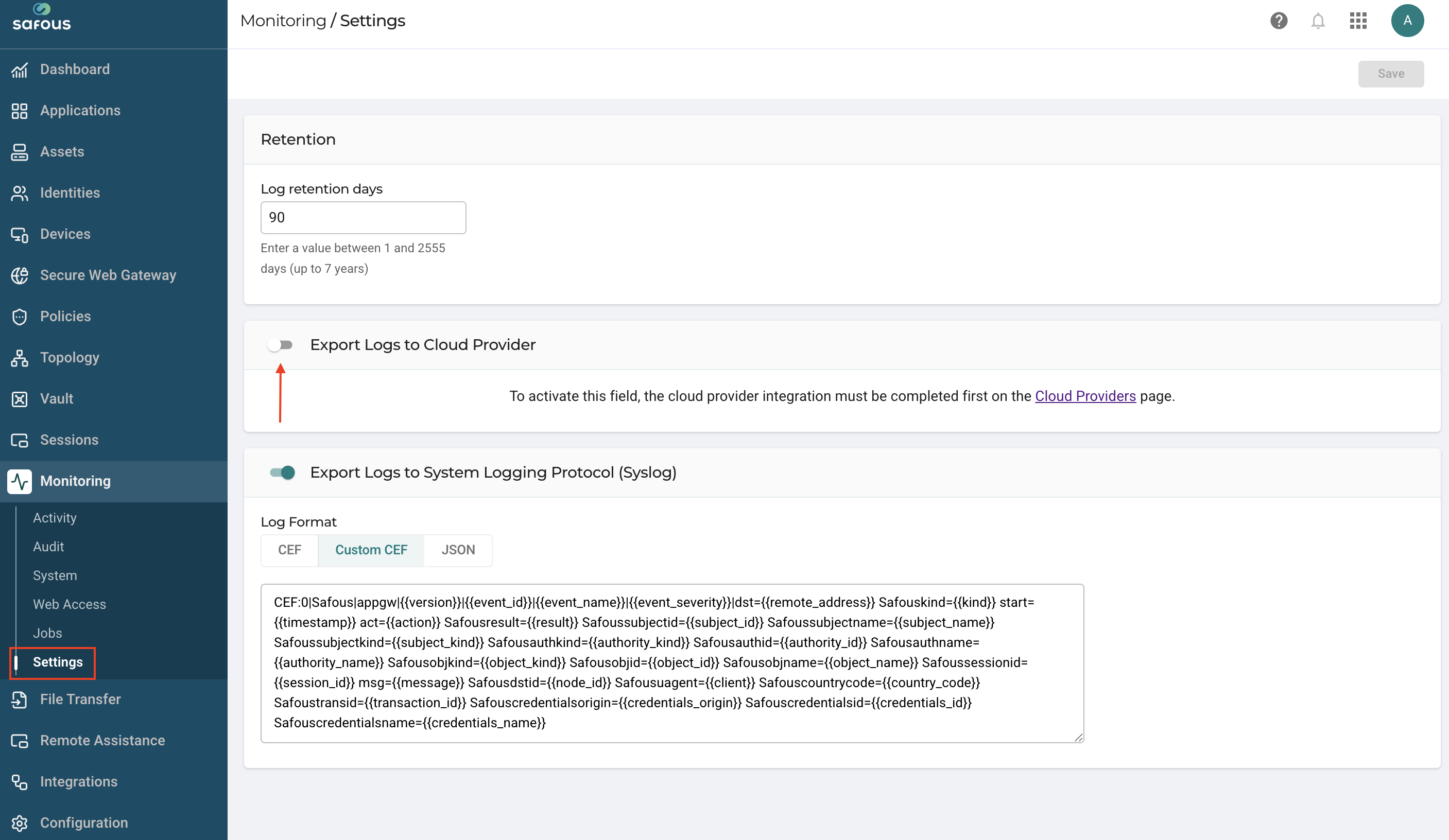This screenshot has height=840, width=1449.
Task: Open Settings under Monitoring
Action: point(58,662)
